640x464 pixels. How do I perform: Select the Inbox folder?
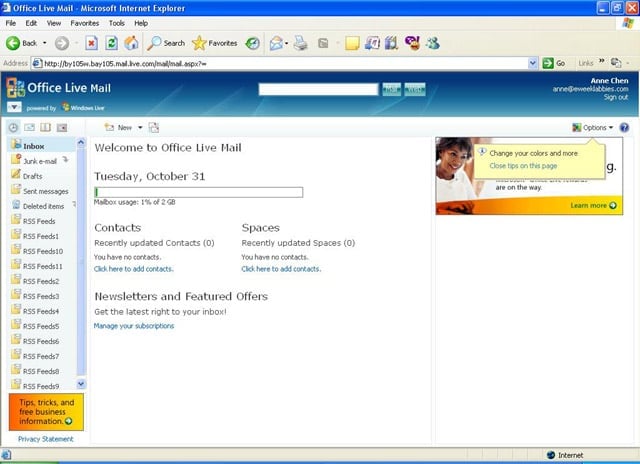[x=41, y=146]
